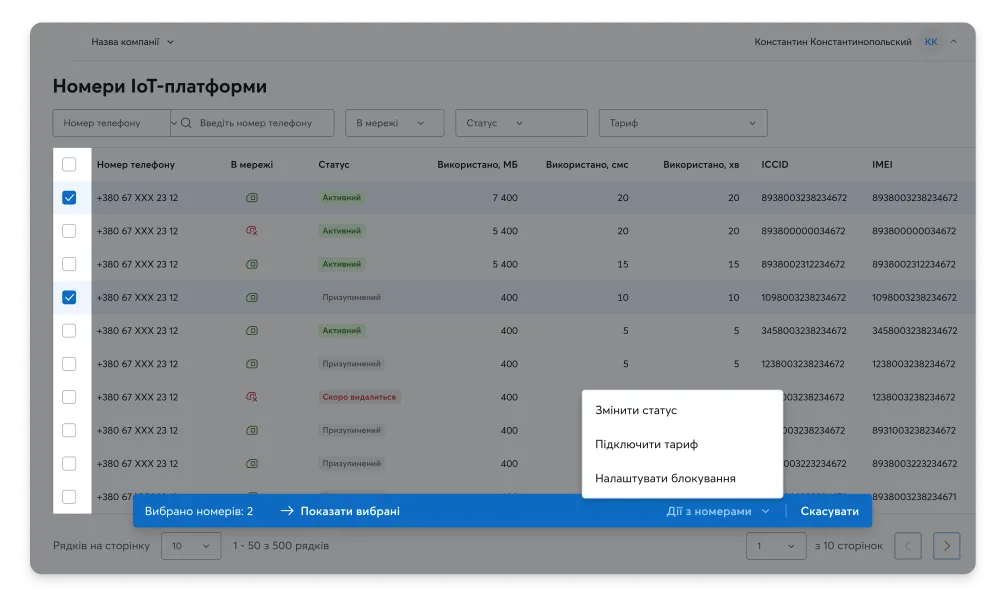The width and height of the screenshot is (1006, 597).
Task: Open the 'Тариф' filter dropdown
Action: pos(683,123)
